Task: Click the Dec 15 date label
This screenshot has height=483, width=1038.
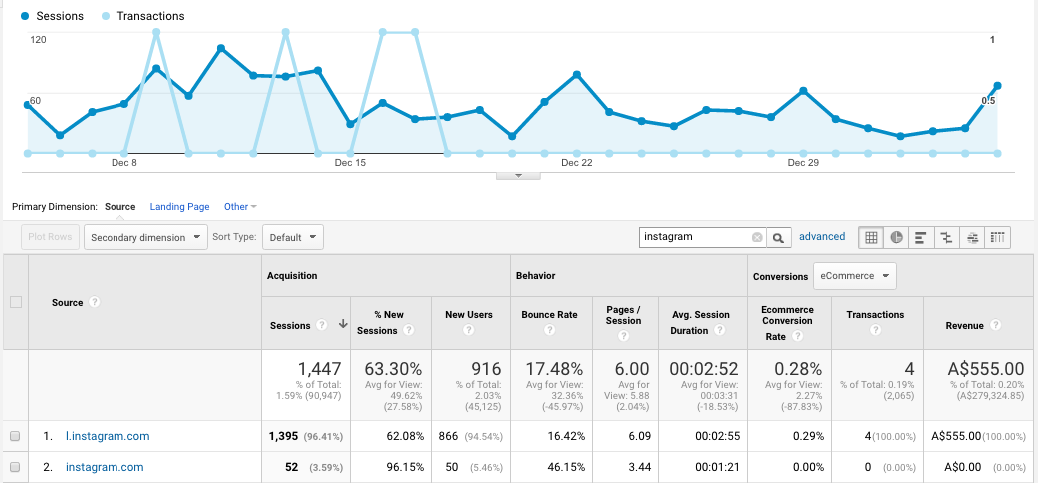Action: click(x=351, y=163)
